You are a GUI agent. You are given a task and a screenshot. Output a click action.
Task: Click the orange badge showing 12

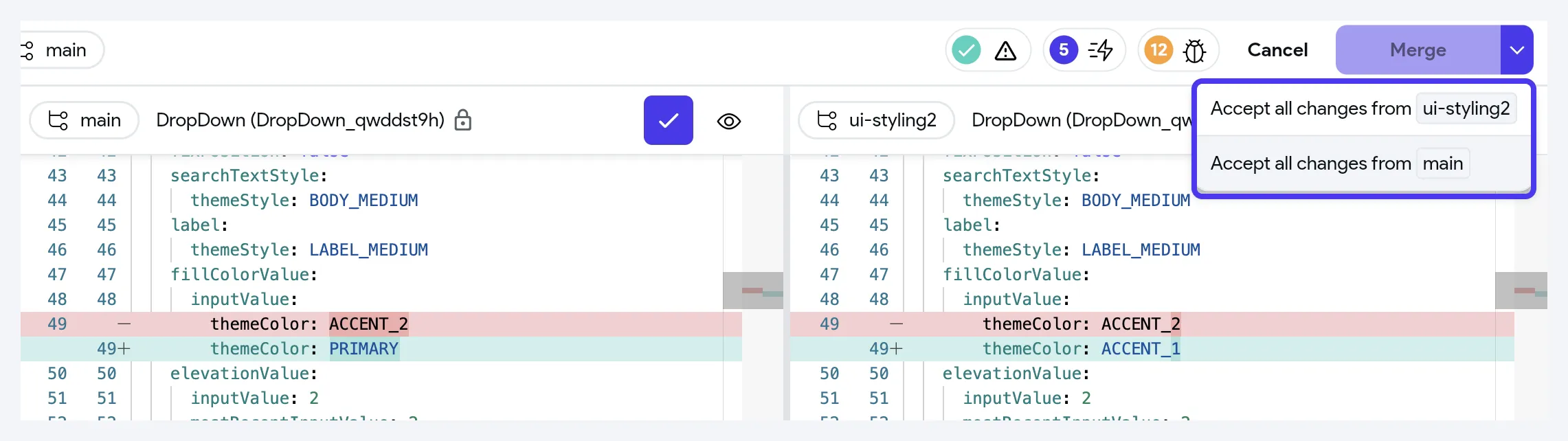click(1158, 50)
